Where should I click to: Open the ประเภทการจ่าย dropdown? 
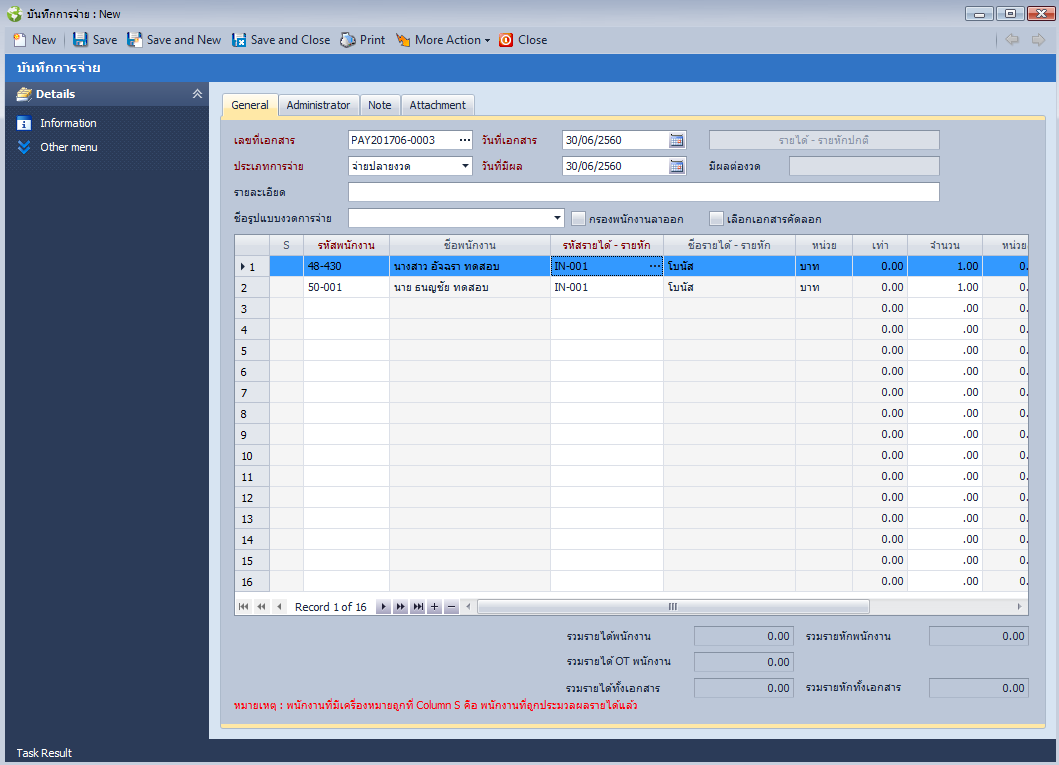465,166
